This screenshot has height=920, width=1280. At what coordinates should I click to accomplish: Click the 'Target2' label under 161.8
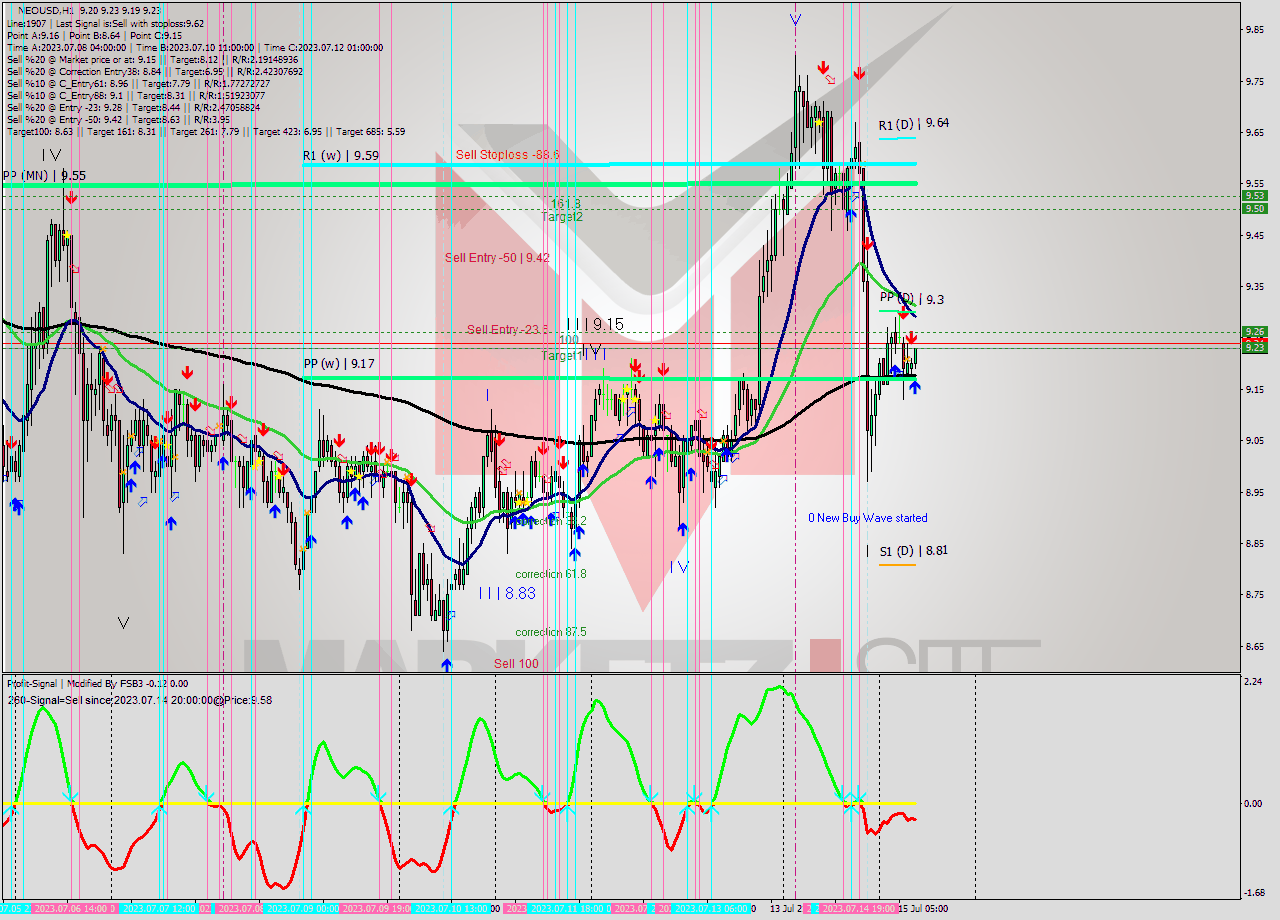point(562,216)
